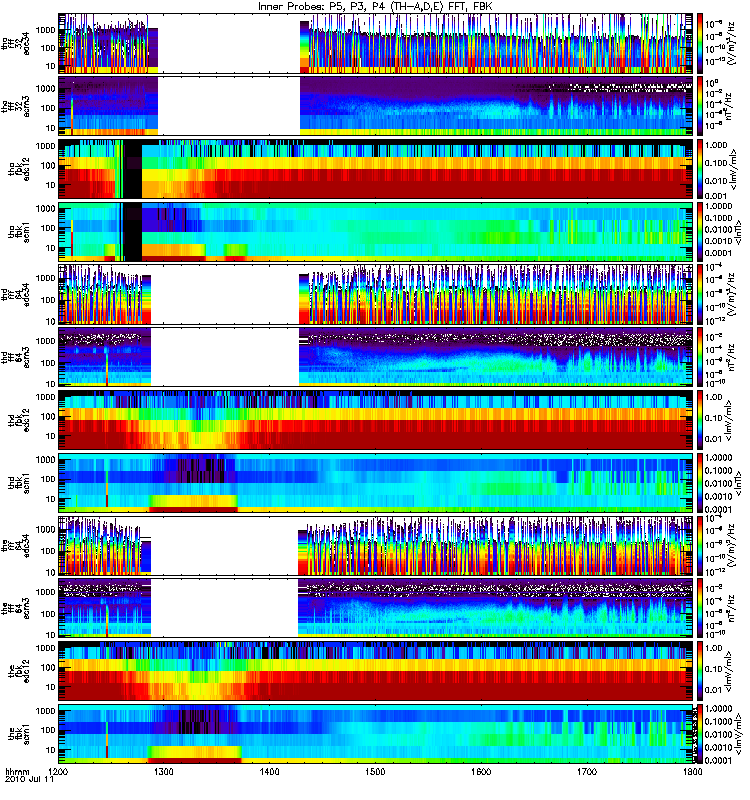
Task: Select the thd fbk scm1 filter bank panel
Action: coord(376,483)
